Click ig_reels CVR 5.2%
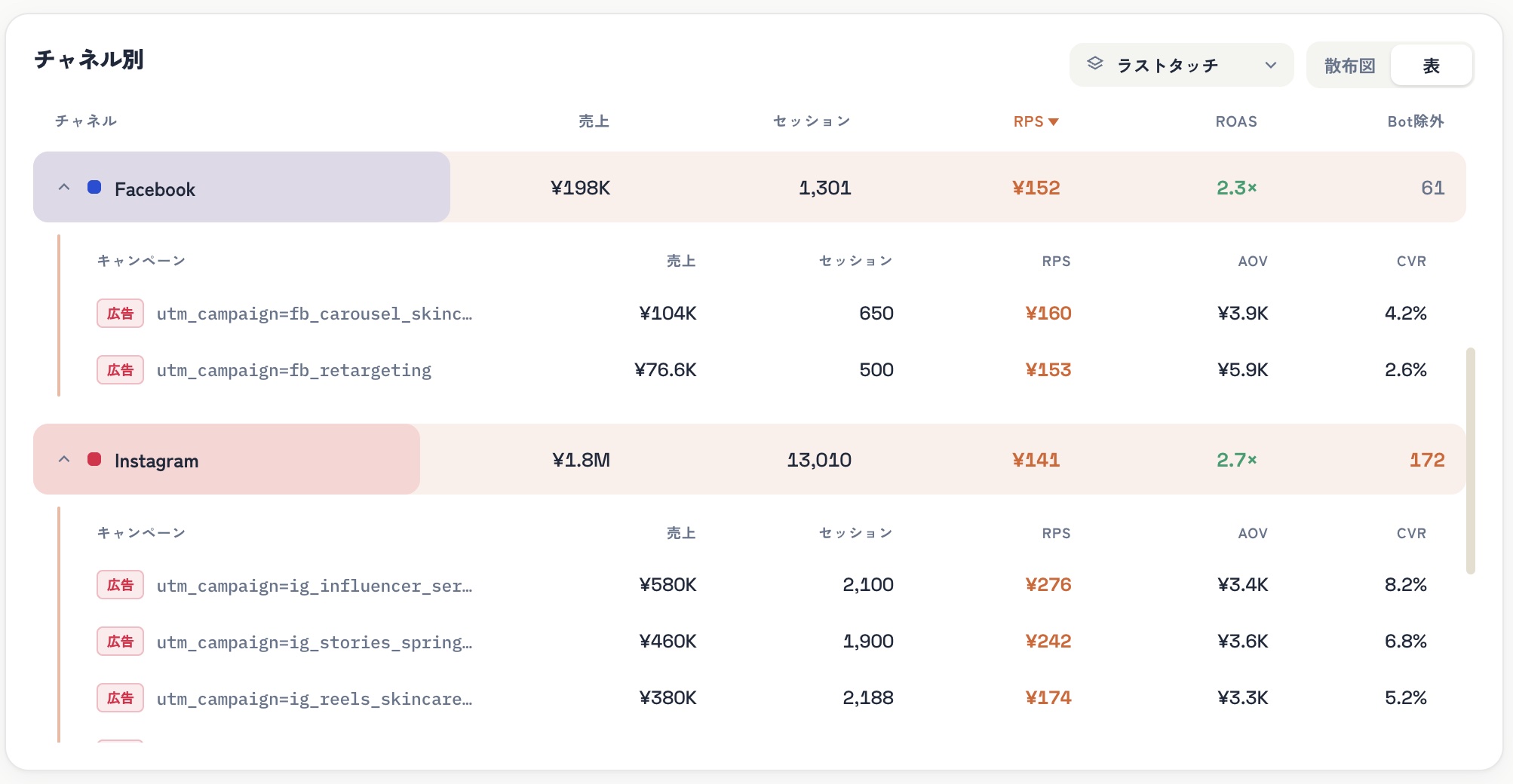This screenshot has height=784, width=1513. click(1405, 697)
